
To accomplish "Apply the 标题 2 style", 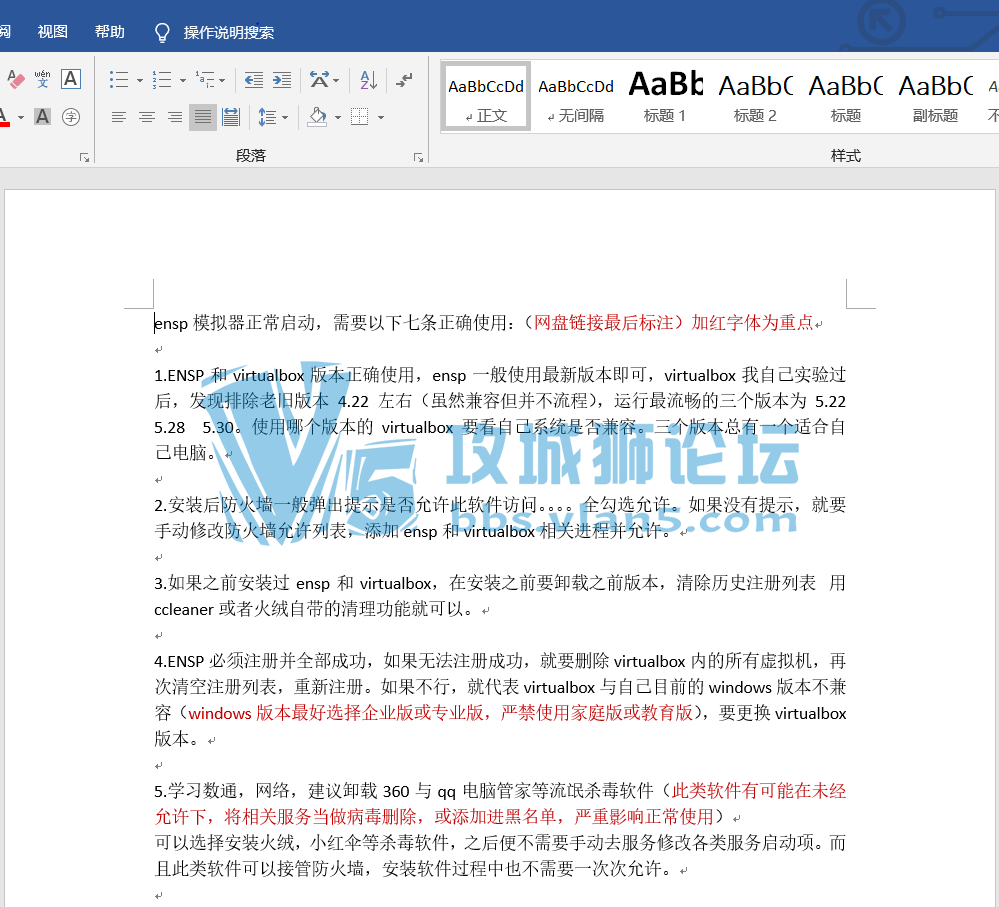I will point(755,97).
